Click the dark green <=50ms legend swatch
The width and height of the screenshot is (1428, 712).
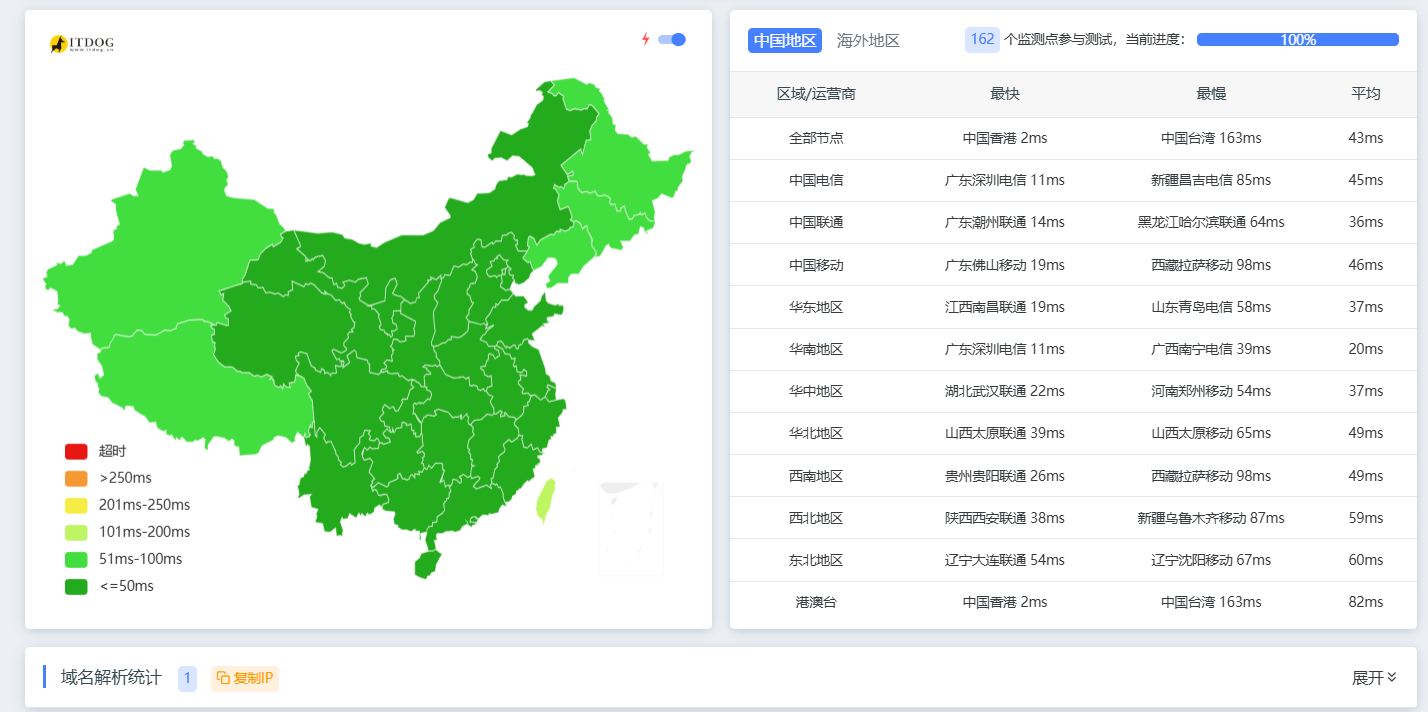coord(76,586)
